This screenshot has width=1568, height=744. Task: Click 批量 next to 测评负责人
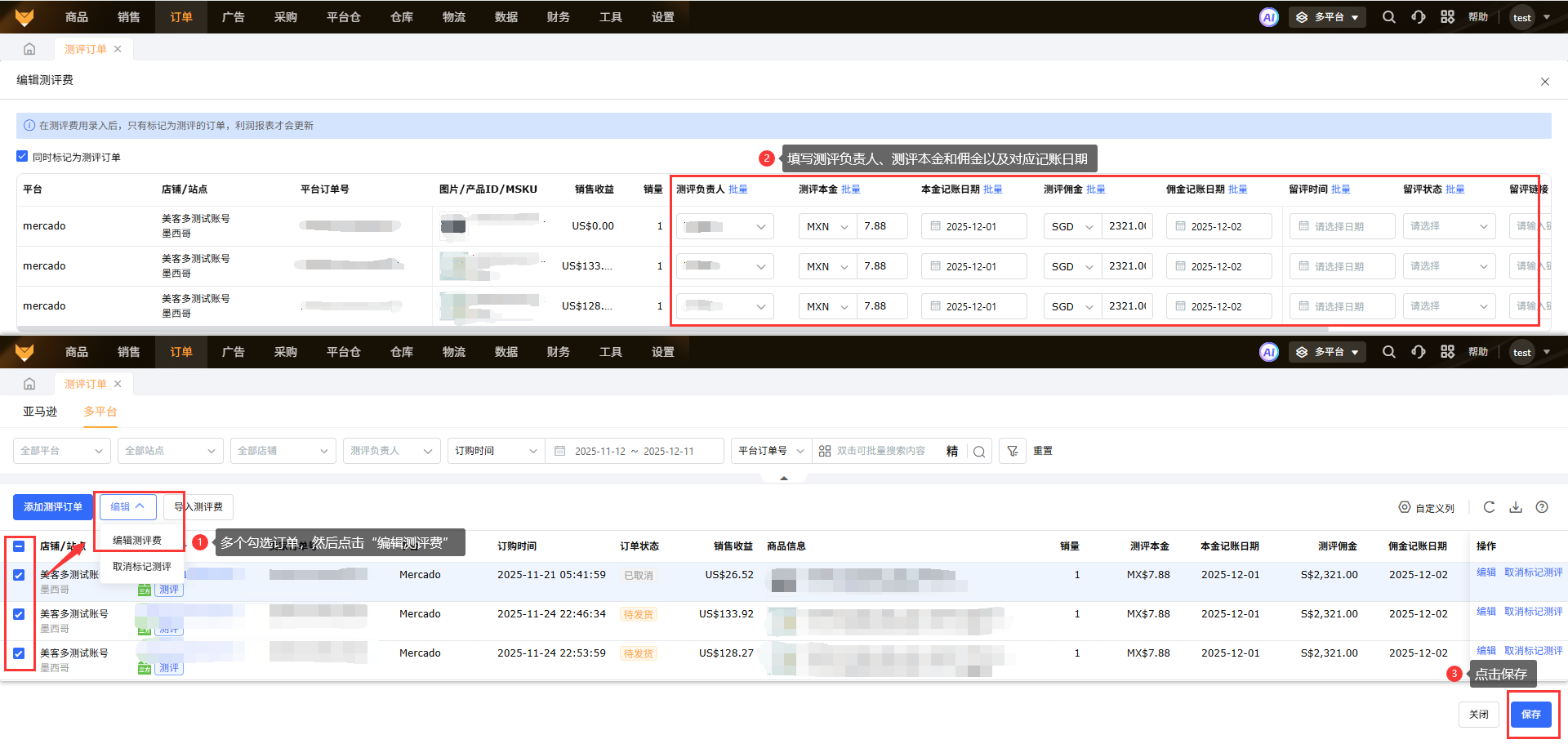(738, 189)
